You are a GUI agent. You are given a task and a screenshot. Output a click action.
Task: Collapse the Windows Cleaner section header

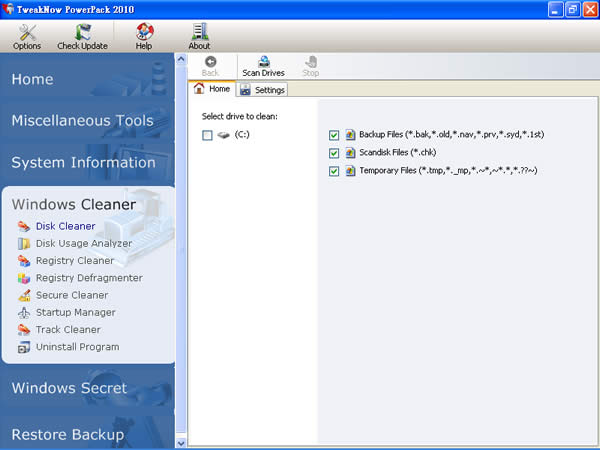pos(73,204)
